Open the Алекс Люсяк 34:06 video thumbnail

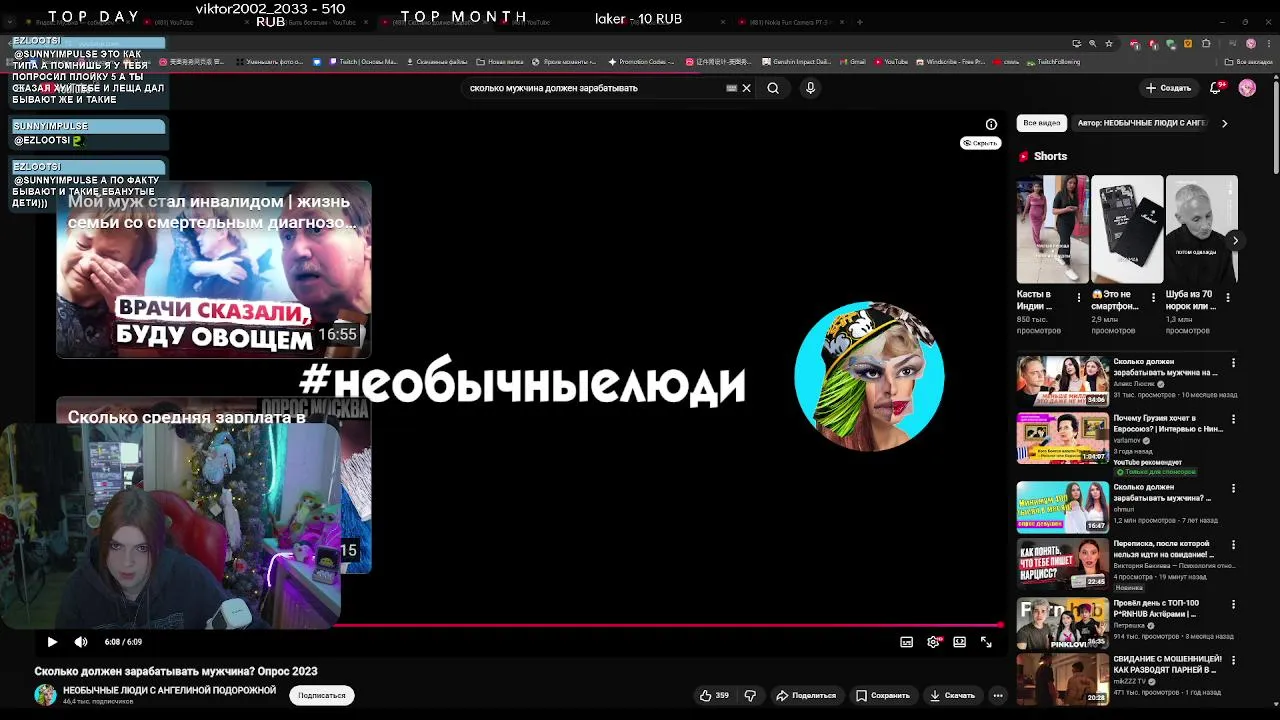(x=1062, y=381)
